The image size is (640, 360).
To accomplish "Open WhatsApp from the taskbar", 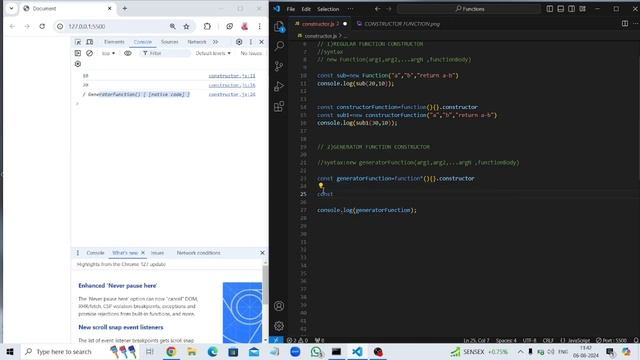I will (x=316, y=351).
